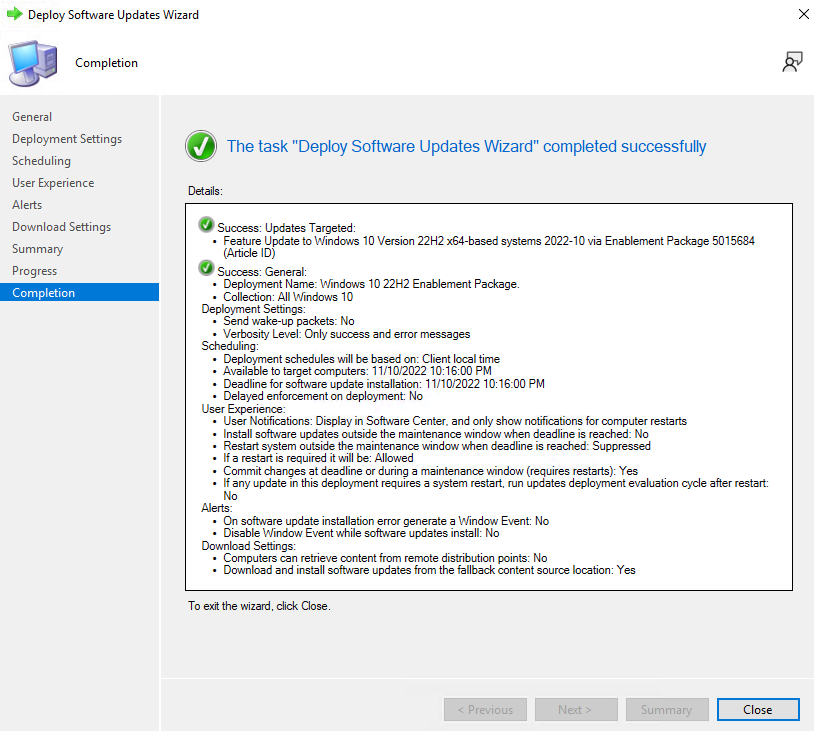Click the Collection: All Windows 10 line
Image resolution: width=814 pixels, height=731 pixels.
click(288, 297)
